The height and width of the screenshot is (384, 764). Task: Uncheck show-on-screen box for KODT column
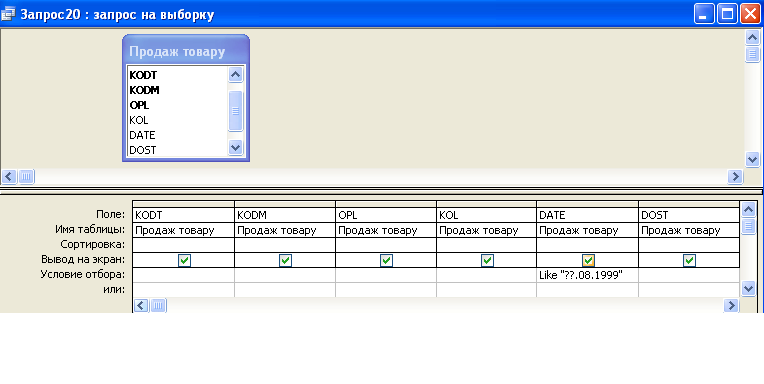coord(184,260)
